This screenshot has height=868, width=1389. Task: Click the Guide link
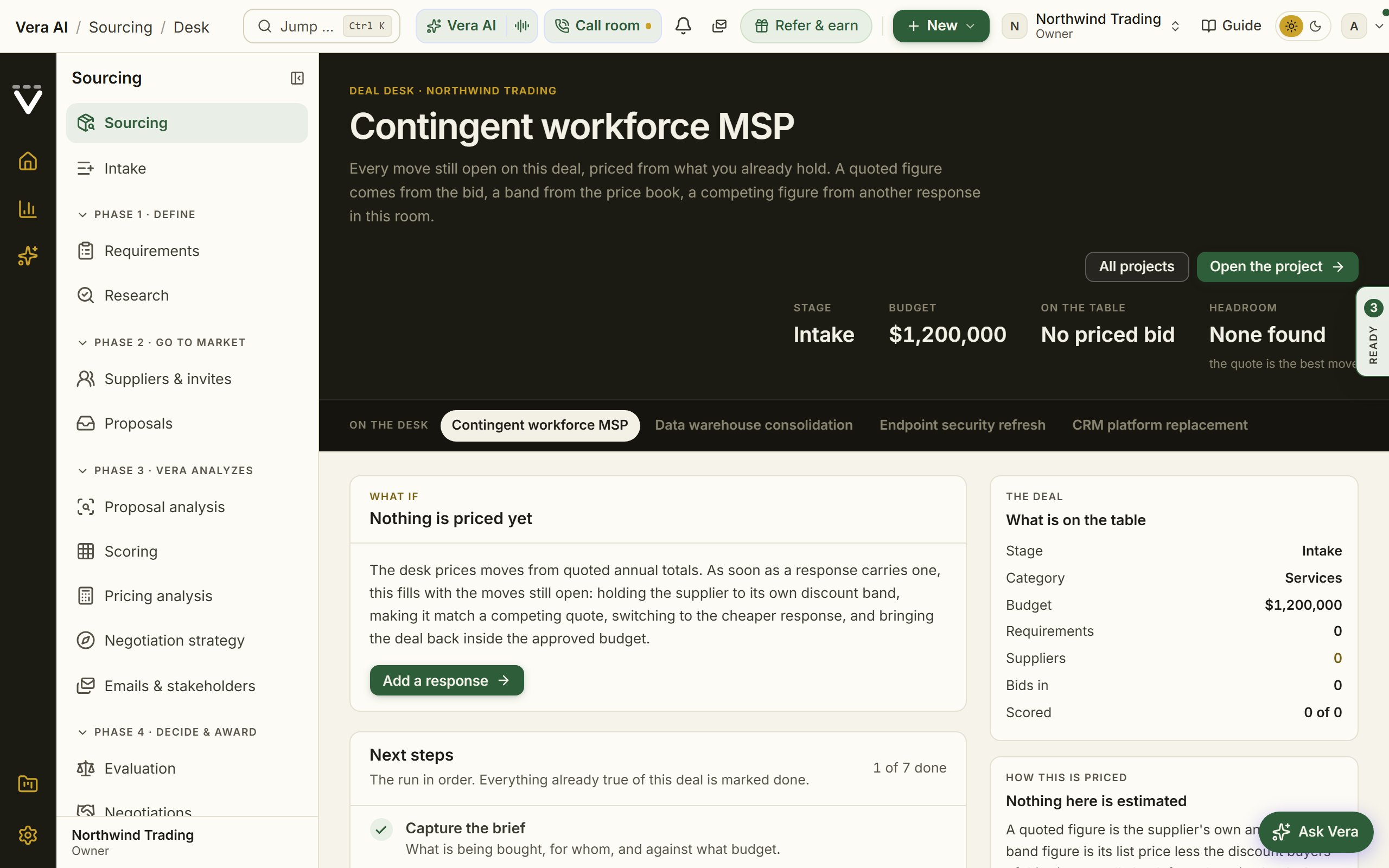coord(1231,26)
